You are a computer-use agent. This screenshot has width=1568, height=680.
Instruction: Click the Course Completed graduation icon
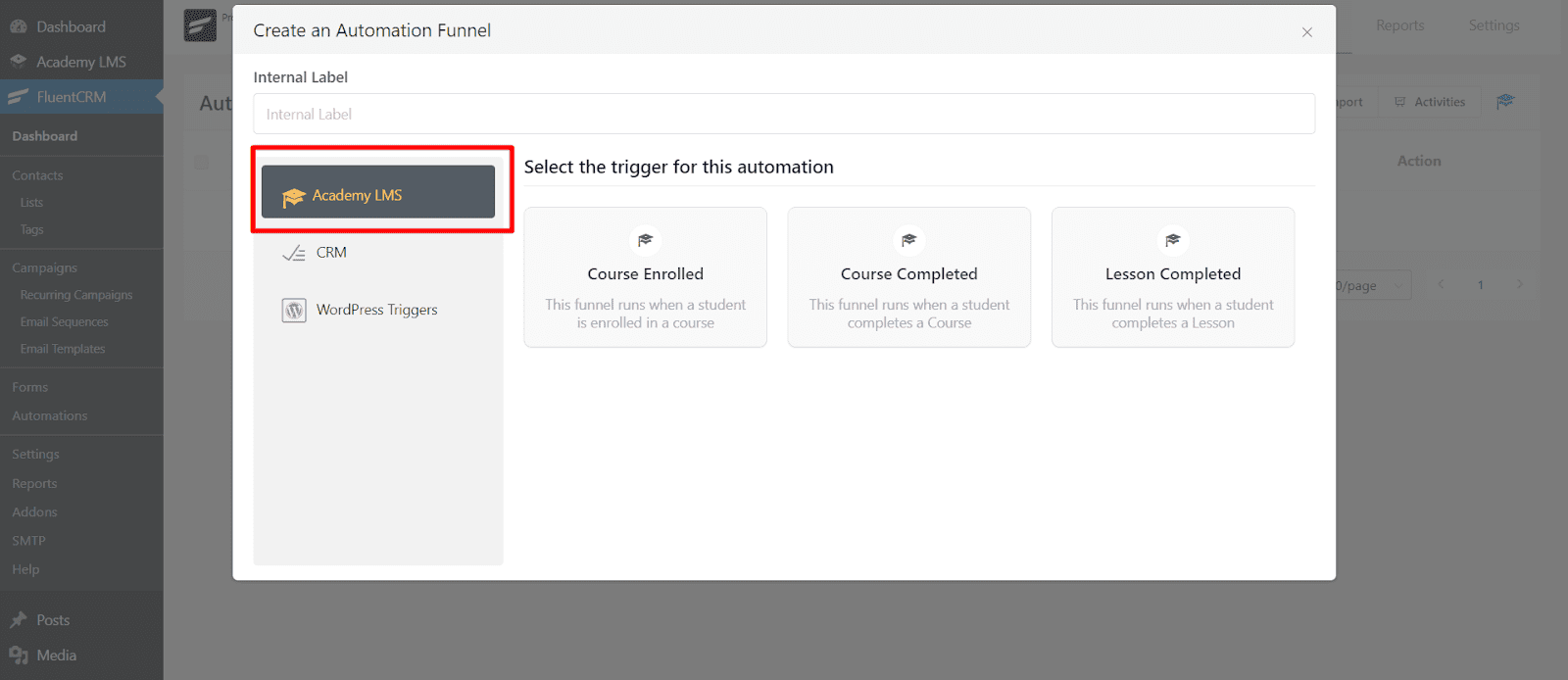coord(908,240)
